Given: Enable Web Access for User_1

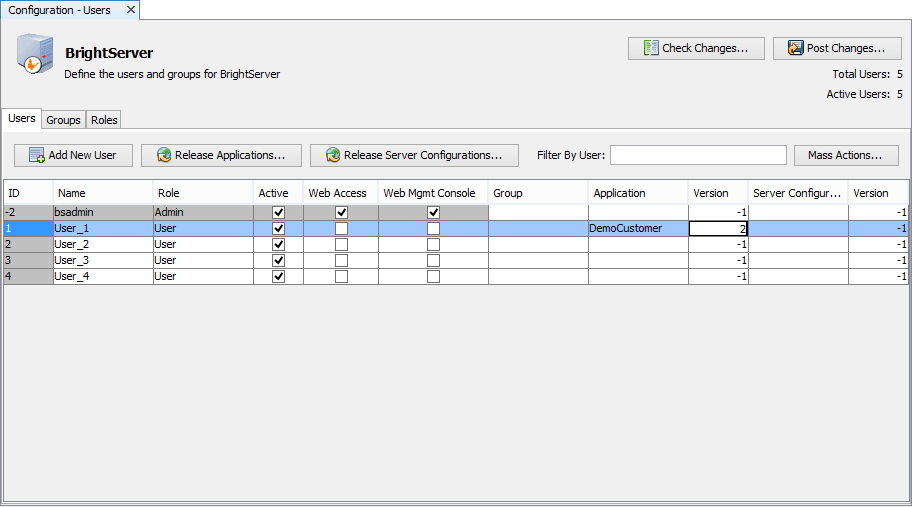Looking at the screenshot, I should click(x=341, y=229).
